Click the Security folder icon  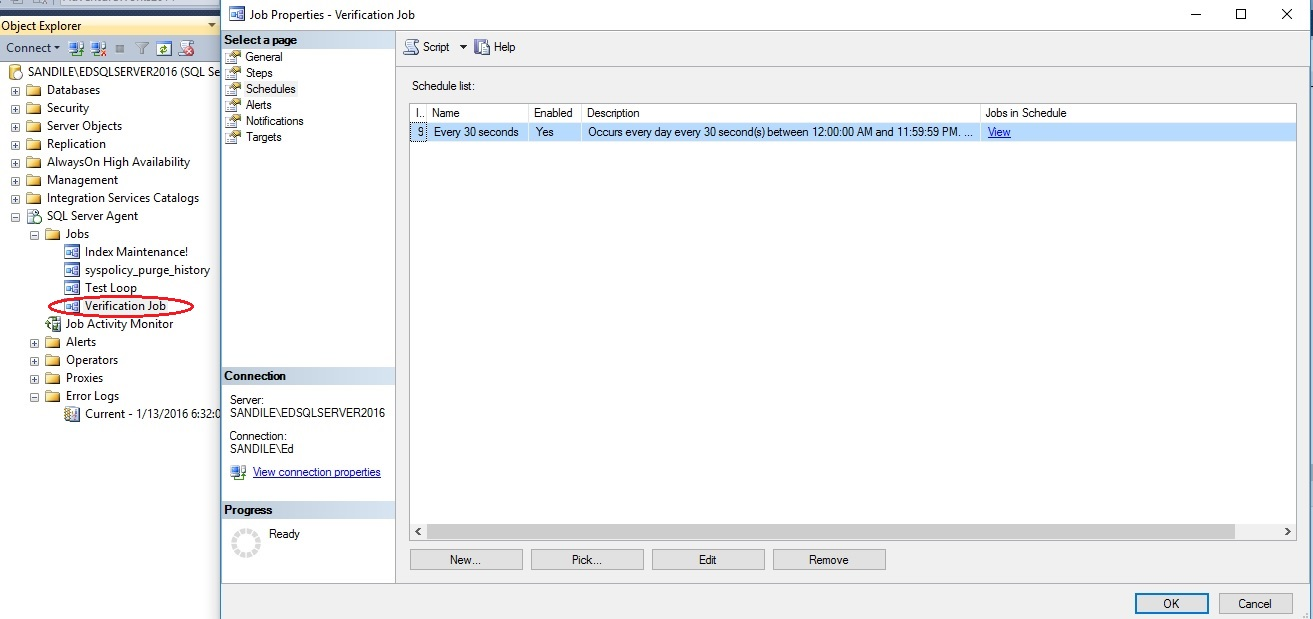[x=34, y=108]
